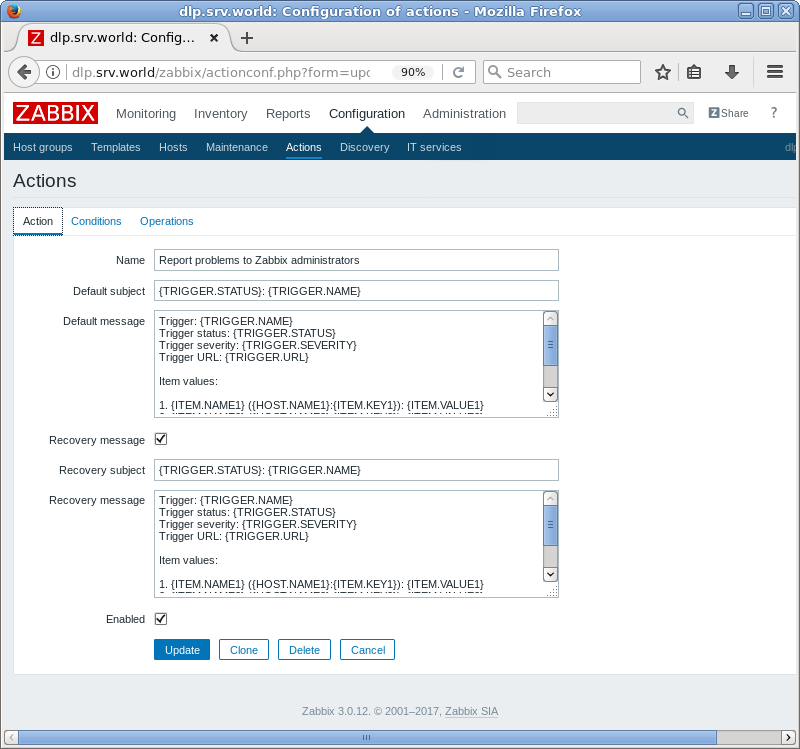Click the Recovery message scrollbar thumb
The height and width of the screenshot is (749, 800).
551,525
